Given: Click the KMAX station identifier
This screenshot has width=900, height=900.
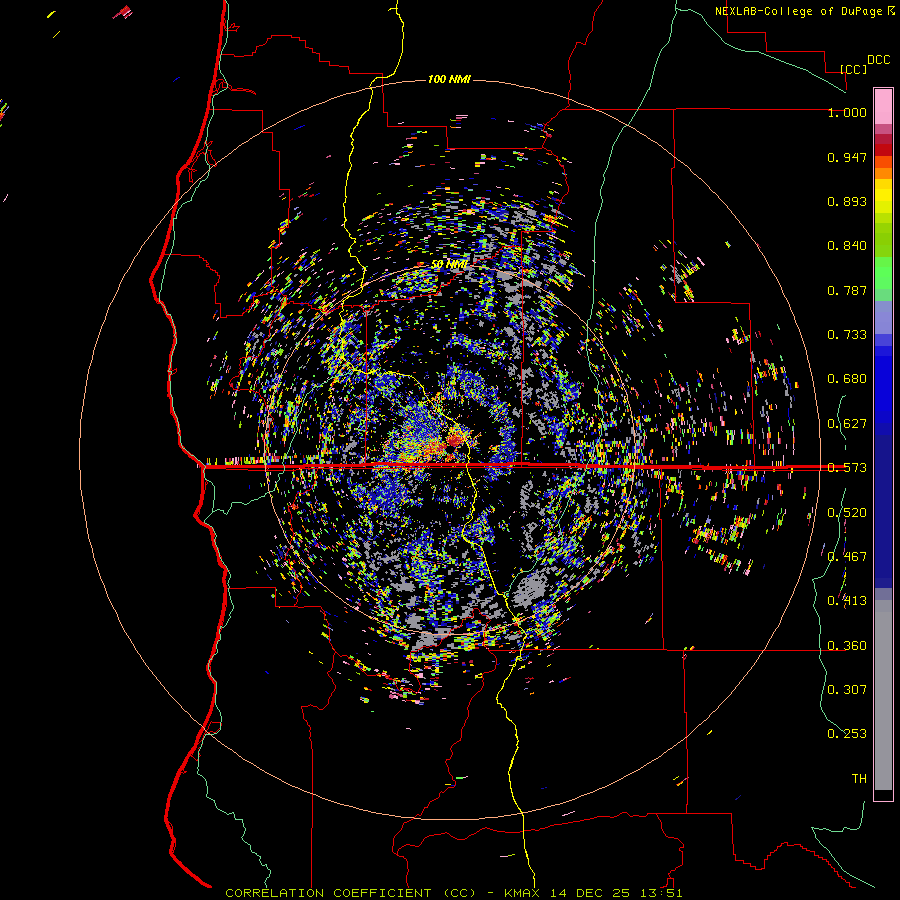Looking at the screenshot, I should point(523,893).
